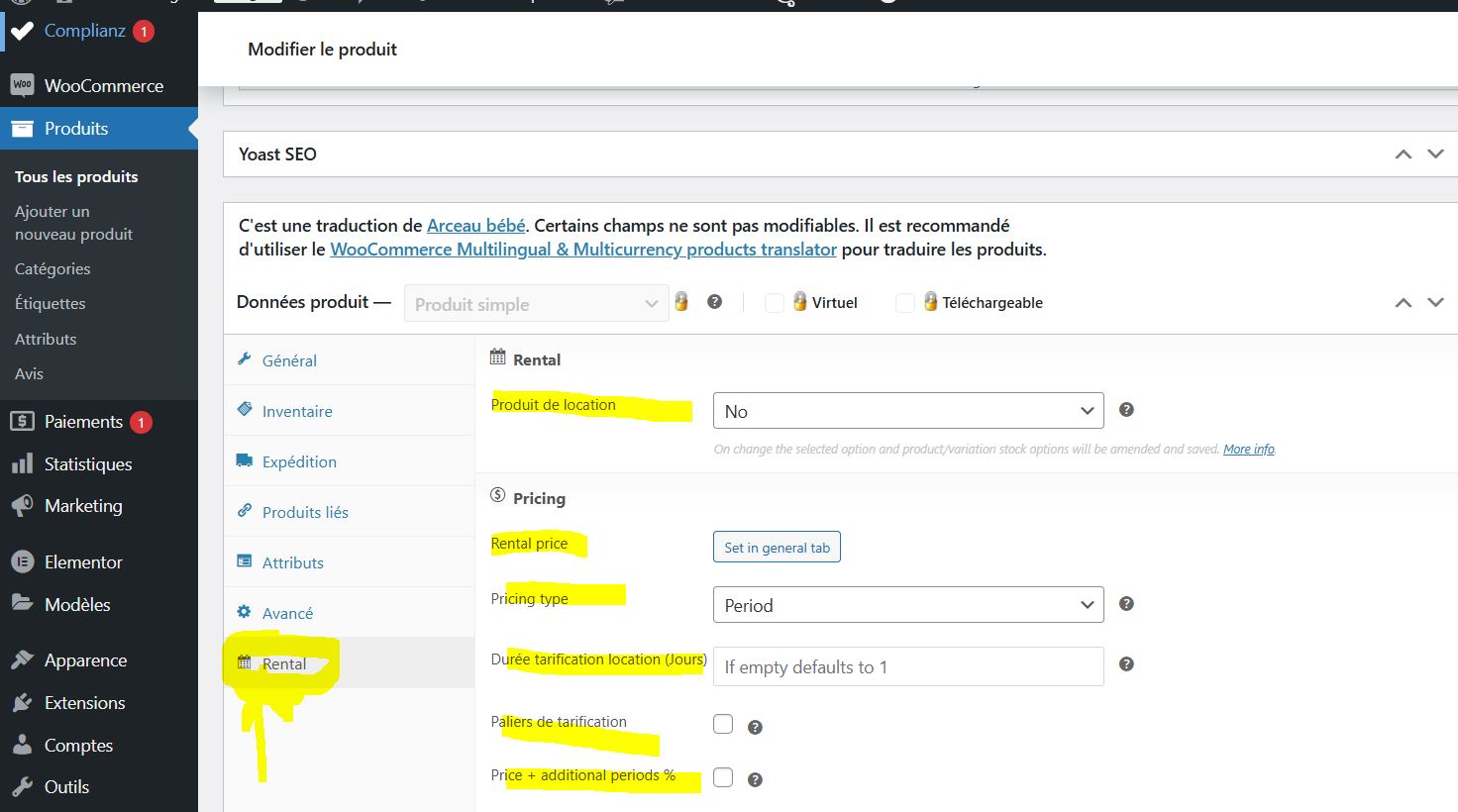This screenshot has height=812, width=1458.
Task: Click the lock icon beside product type
Action: [x=681, y=302]
